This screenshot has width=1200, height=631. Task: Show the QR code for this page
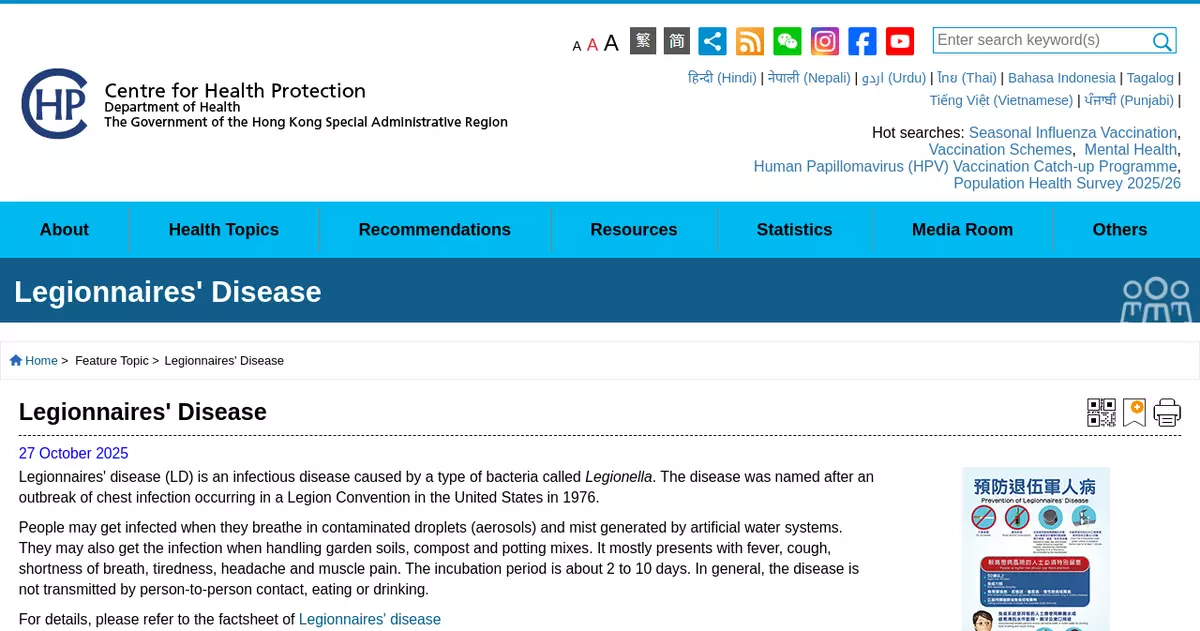[1101, 412]
